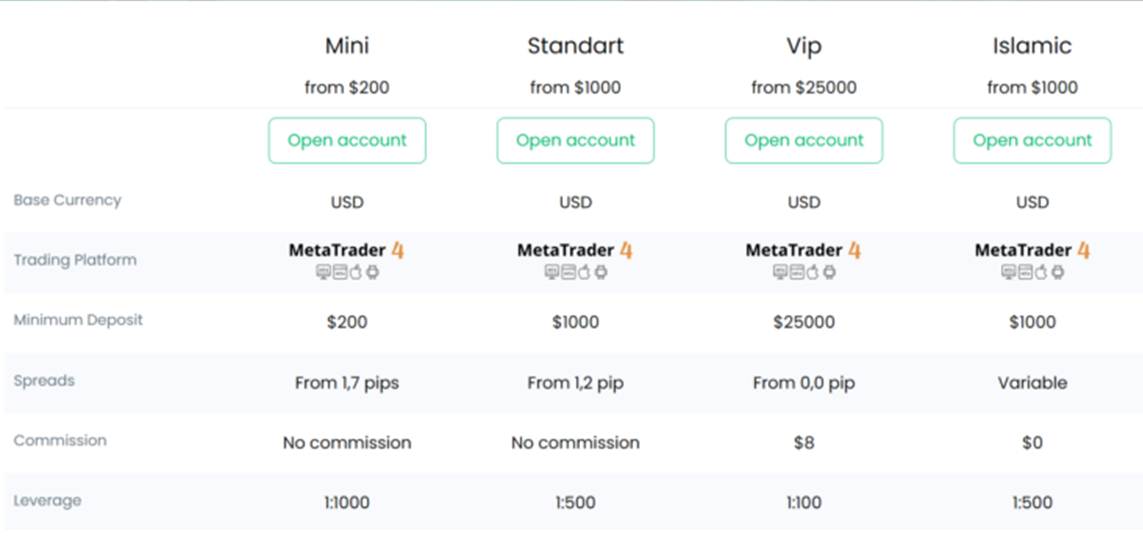This screenshot has height=537, width=1143.
Task: Select the Mini account heading
Action: 347,46
